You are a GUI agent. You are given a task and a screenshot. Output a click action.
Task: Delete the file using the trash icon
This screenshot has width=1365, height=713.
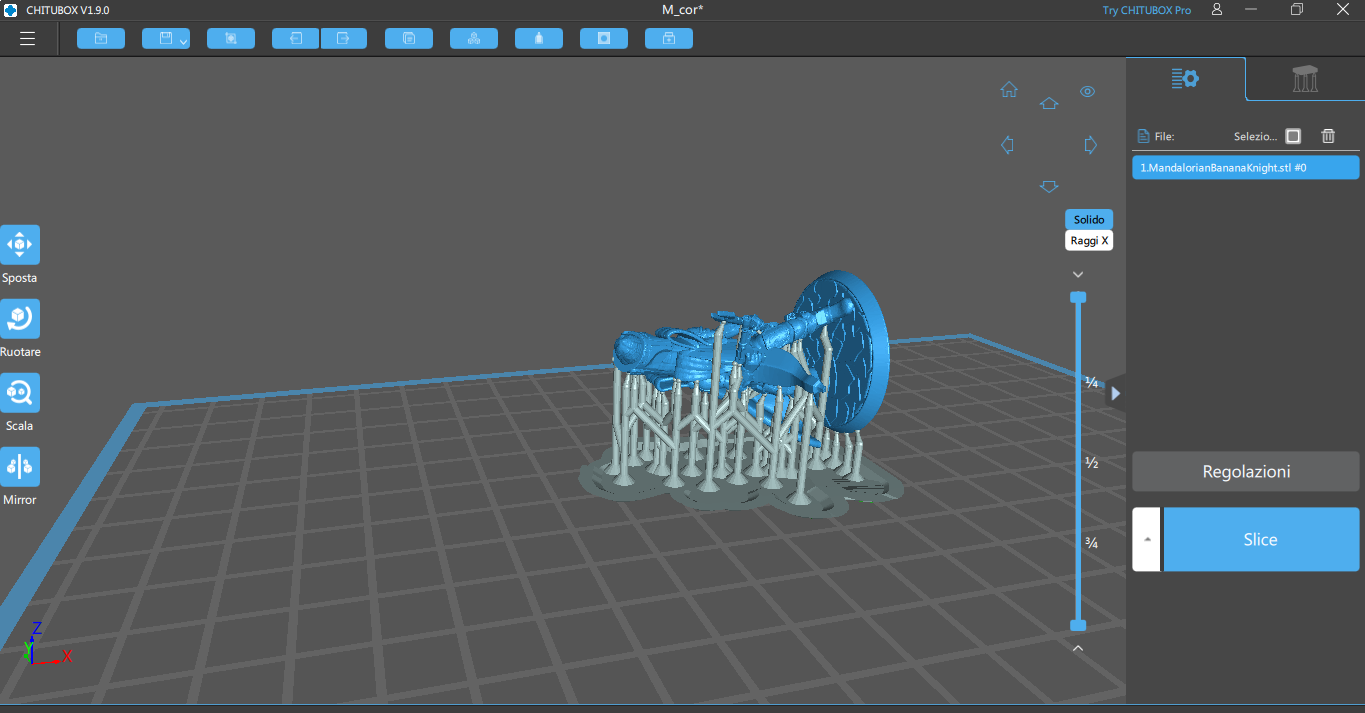[1328, 136]
